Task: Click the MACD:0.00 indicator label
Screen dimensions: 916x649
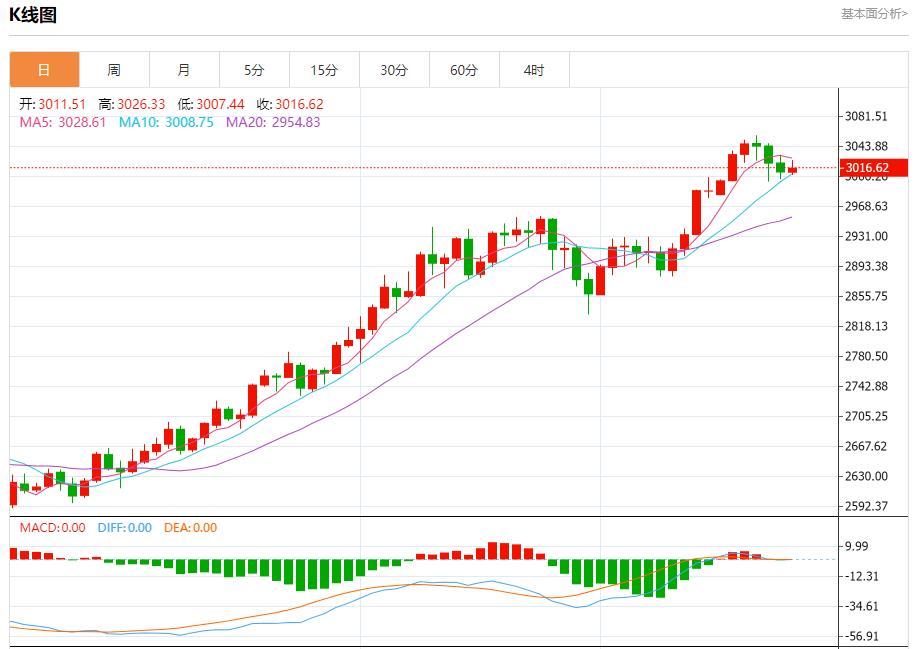Action: (53, 528)
